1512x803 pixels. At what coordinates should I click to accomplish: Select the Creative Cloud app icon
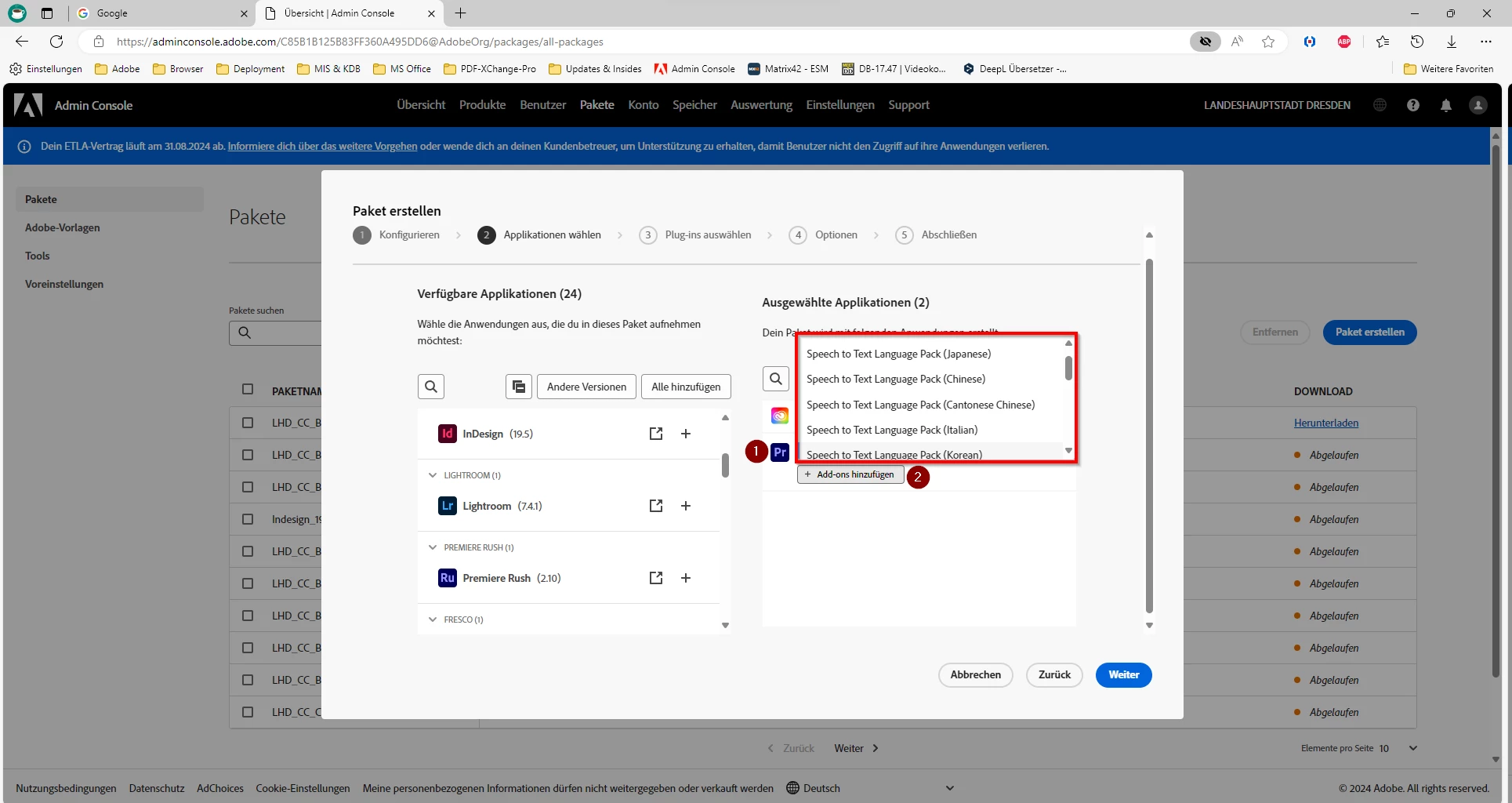[780, 416]
